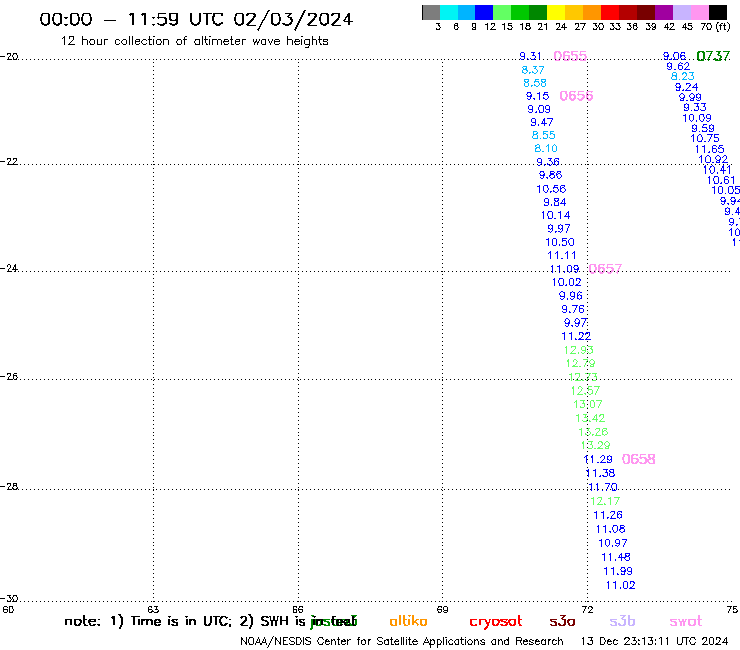Click the -24 latitude axis label
This screenshot has width=740, height=650.
(9, 269)
